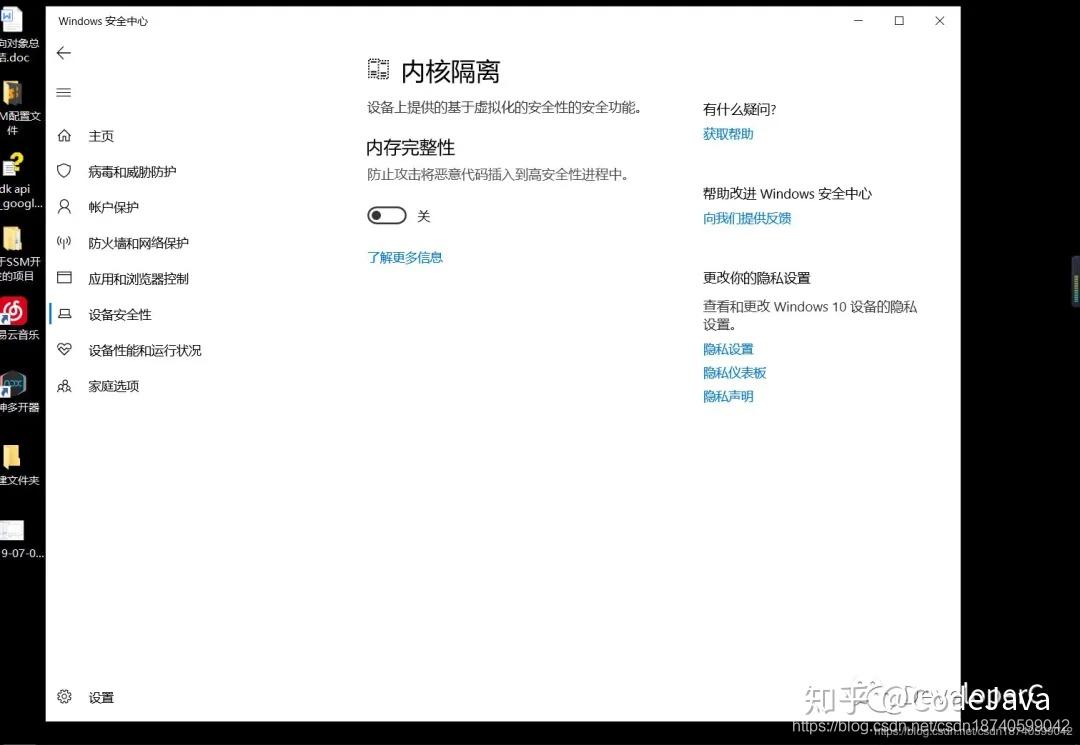1080x745 pixels.
Task: Click the 防火墙和网络保护 icon
Action: tap(64, 242)
